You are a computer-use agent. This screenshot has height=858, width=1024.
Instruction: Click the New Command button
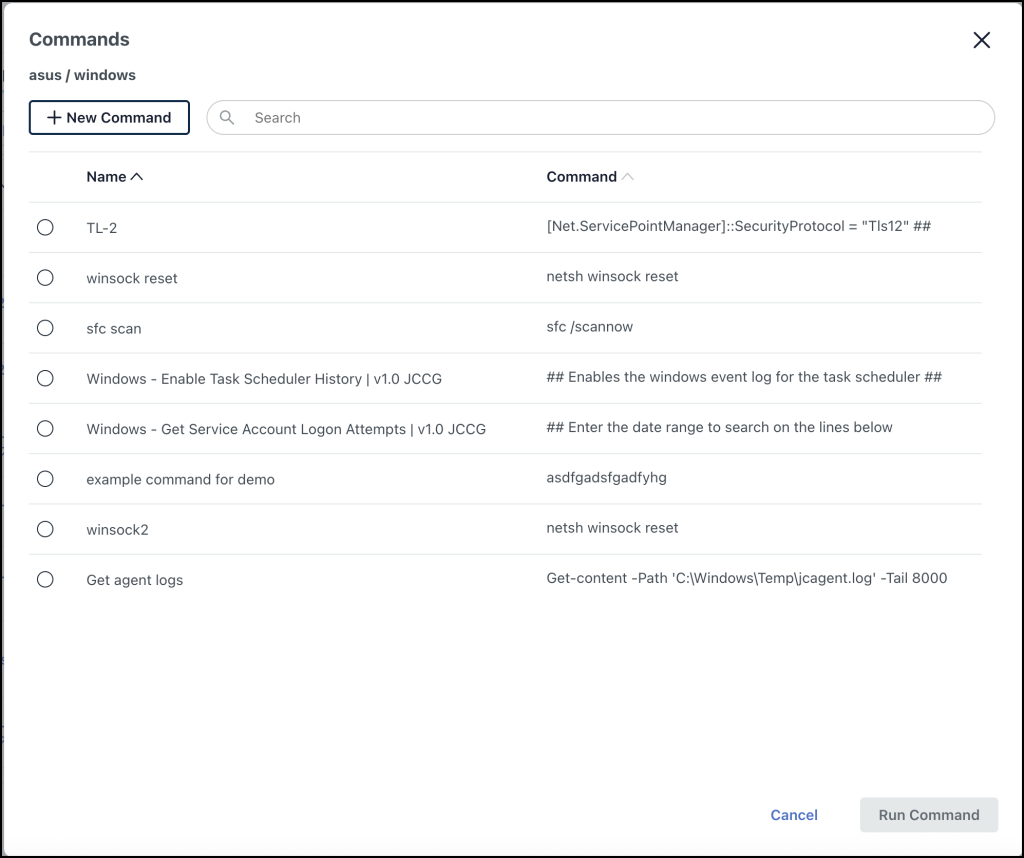click(109, 117)
